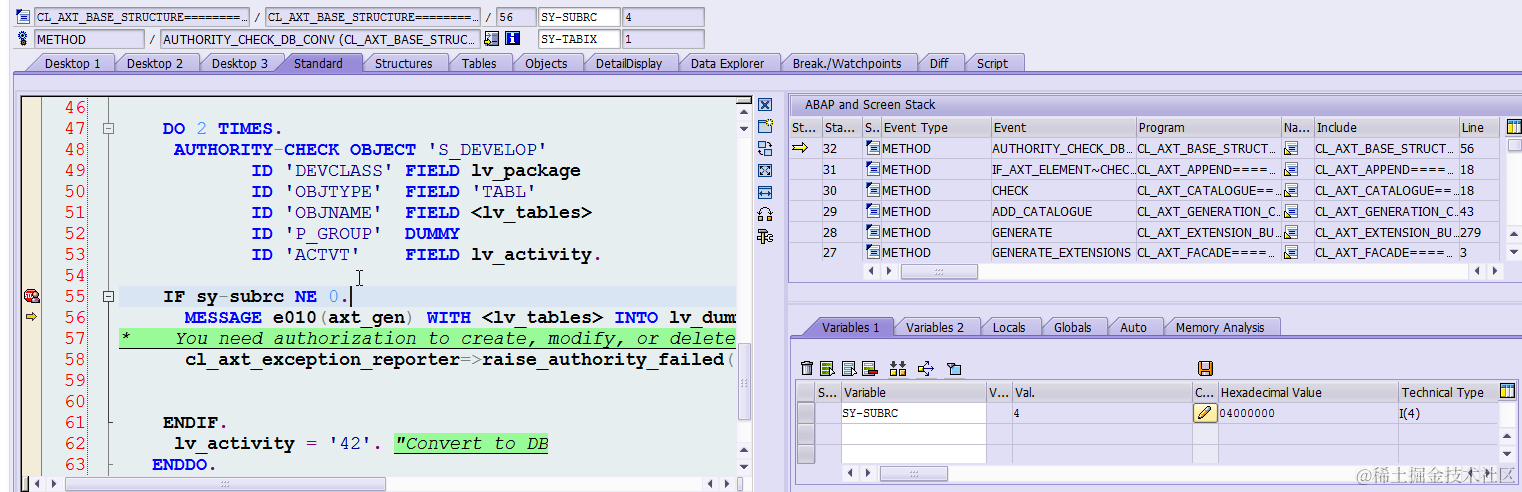Click the trash delete icon in the Variables toolbar
Image resolution: width=1522 pixels, height=492 pixels.
tap(807, 369)
